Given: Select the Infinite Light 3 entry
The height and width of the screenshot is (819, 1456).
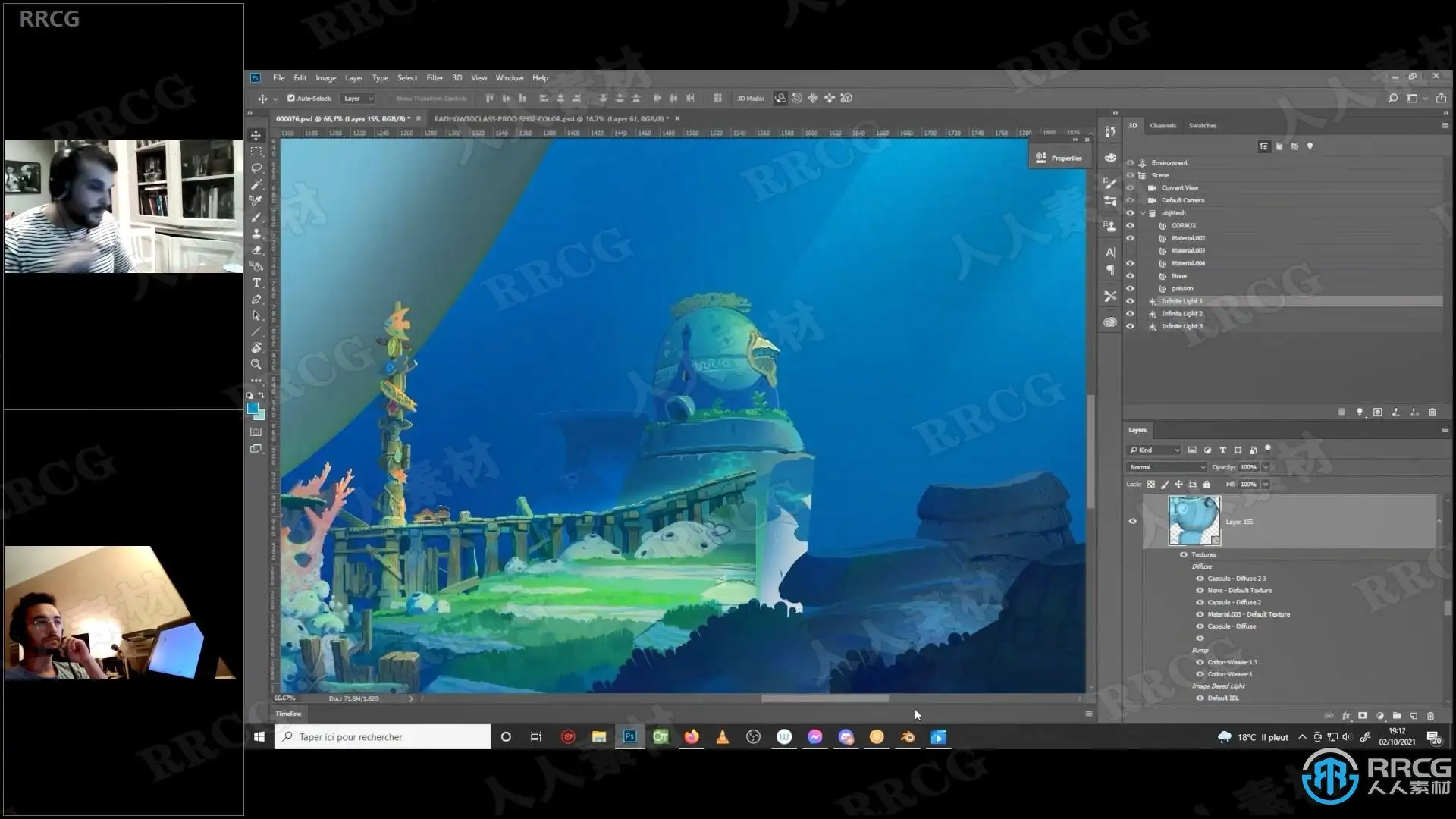Looking at the screenshot, I should (x=1181, y=327).
